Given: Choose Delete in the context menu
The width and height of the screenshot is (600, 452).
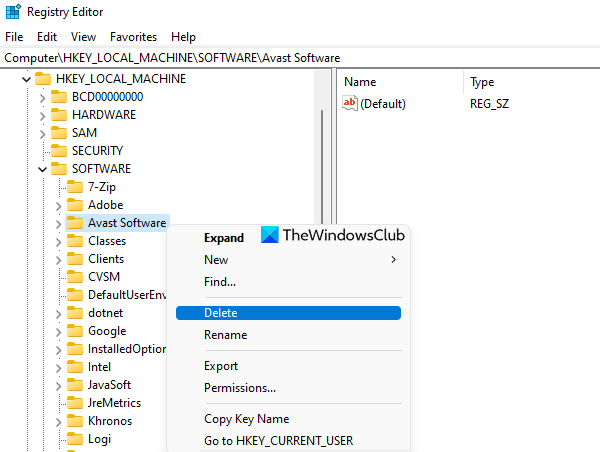Looking at the screenshot, I should tap(289, 313).
